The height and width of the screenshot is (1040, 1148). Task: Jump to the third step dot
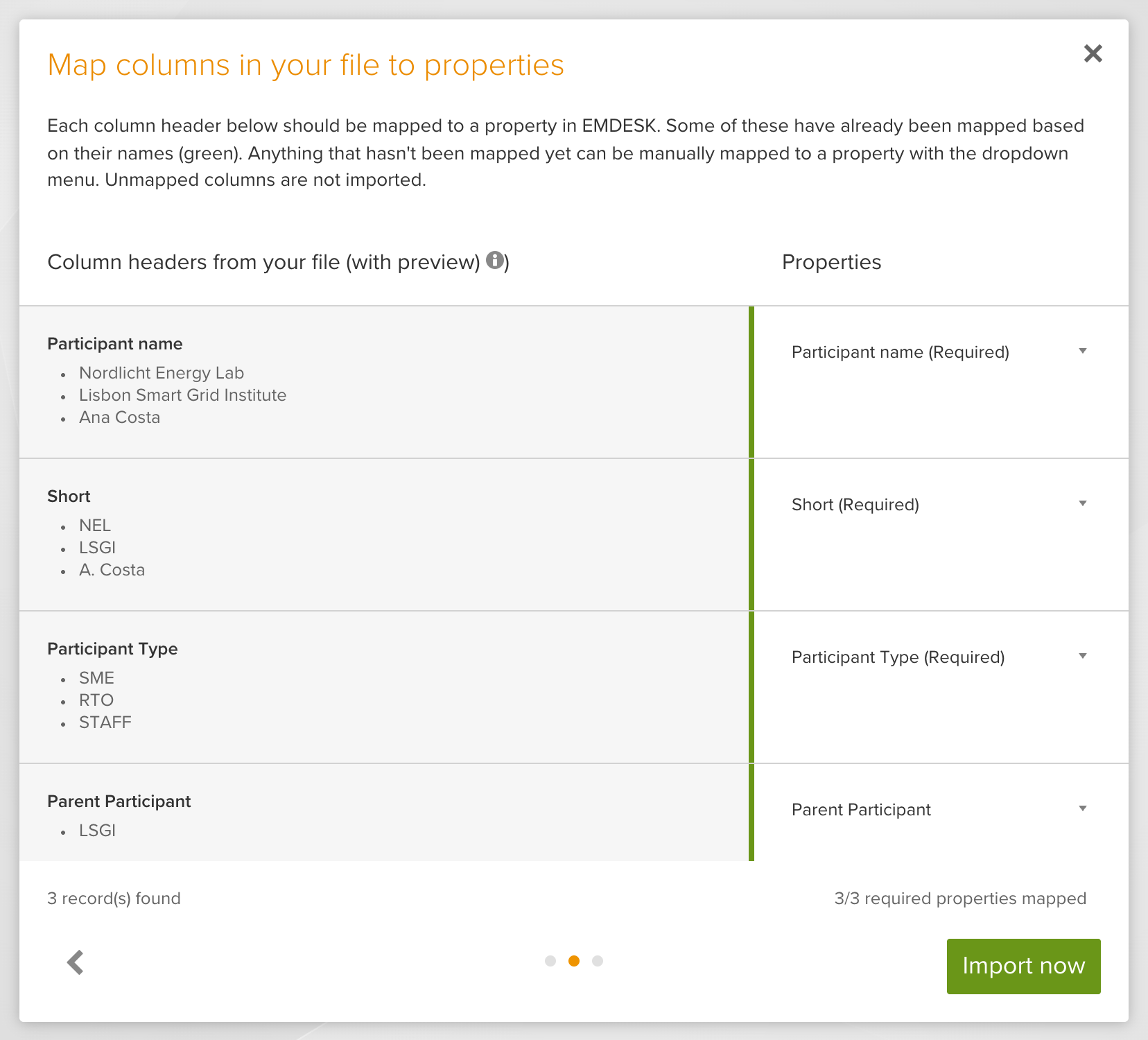point(598,961)
